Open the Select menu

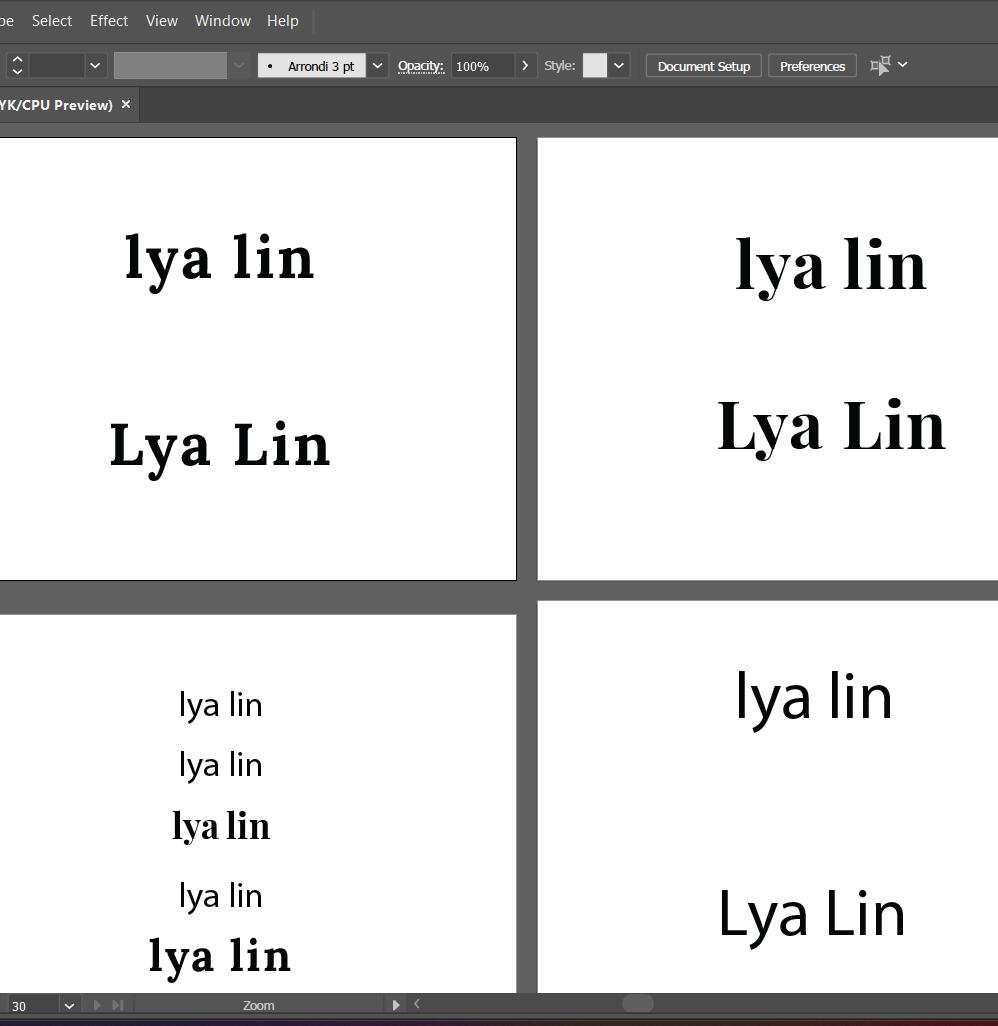pos(52,20)
